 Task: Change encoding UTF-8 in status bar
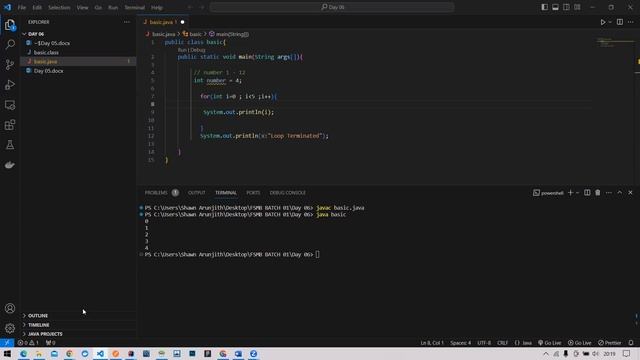tap(484, 343)
